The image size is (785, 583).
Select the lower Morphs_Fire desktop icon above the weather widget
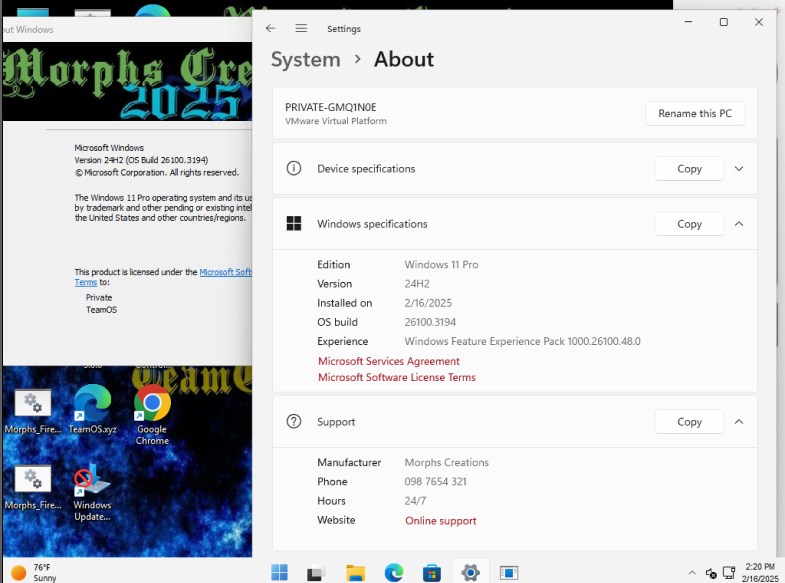click(33, 487)
